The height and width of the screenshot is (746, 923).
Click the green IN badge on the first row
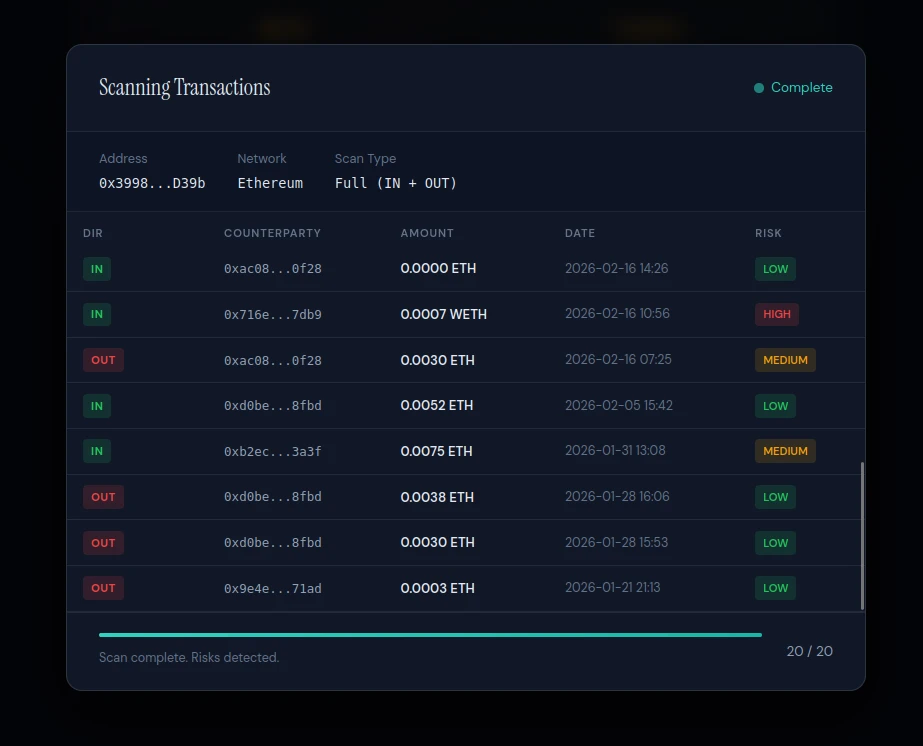(97, 269)
